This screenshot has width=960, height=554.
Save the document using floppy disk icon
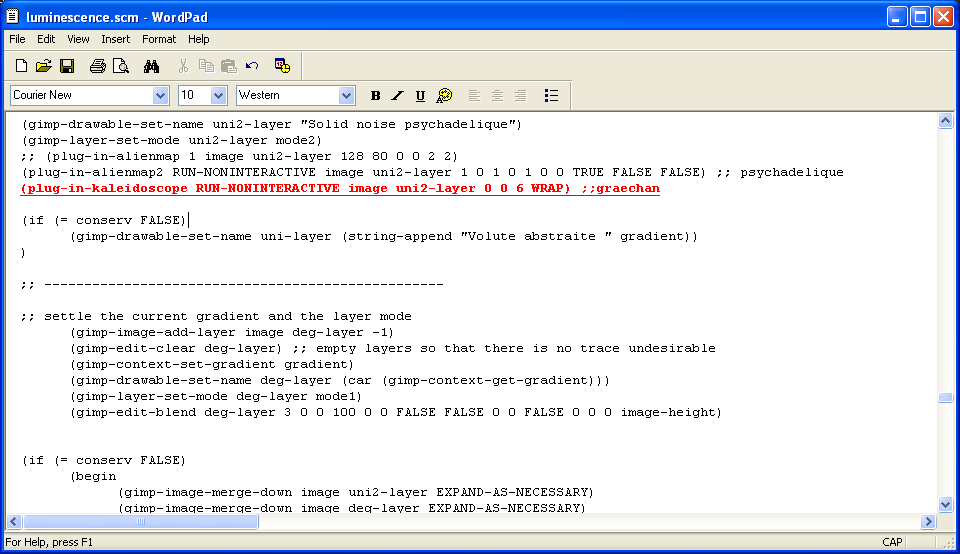click(x=67, y=66)
